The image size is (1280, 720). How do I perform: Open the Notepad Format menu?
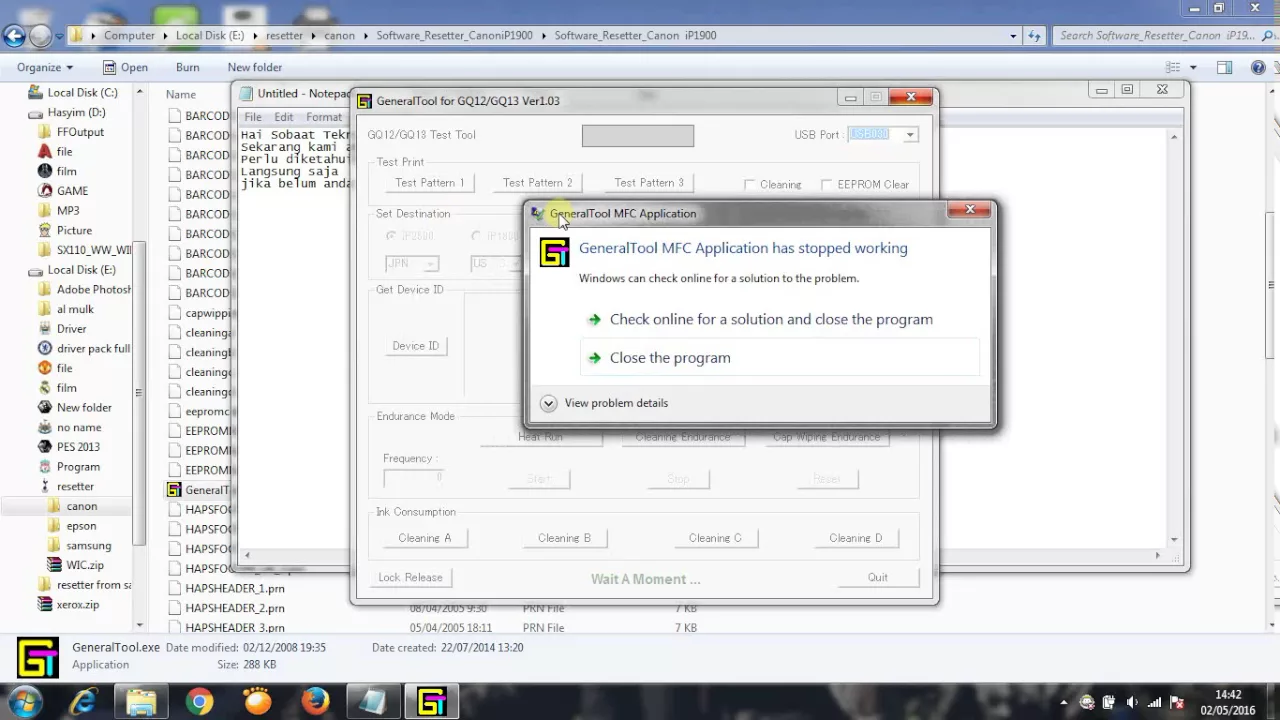pyautogui.click(x=324, y=117)
